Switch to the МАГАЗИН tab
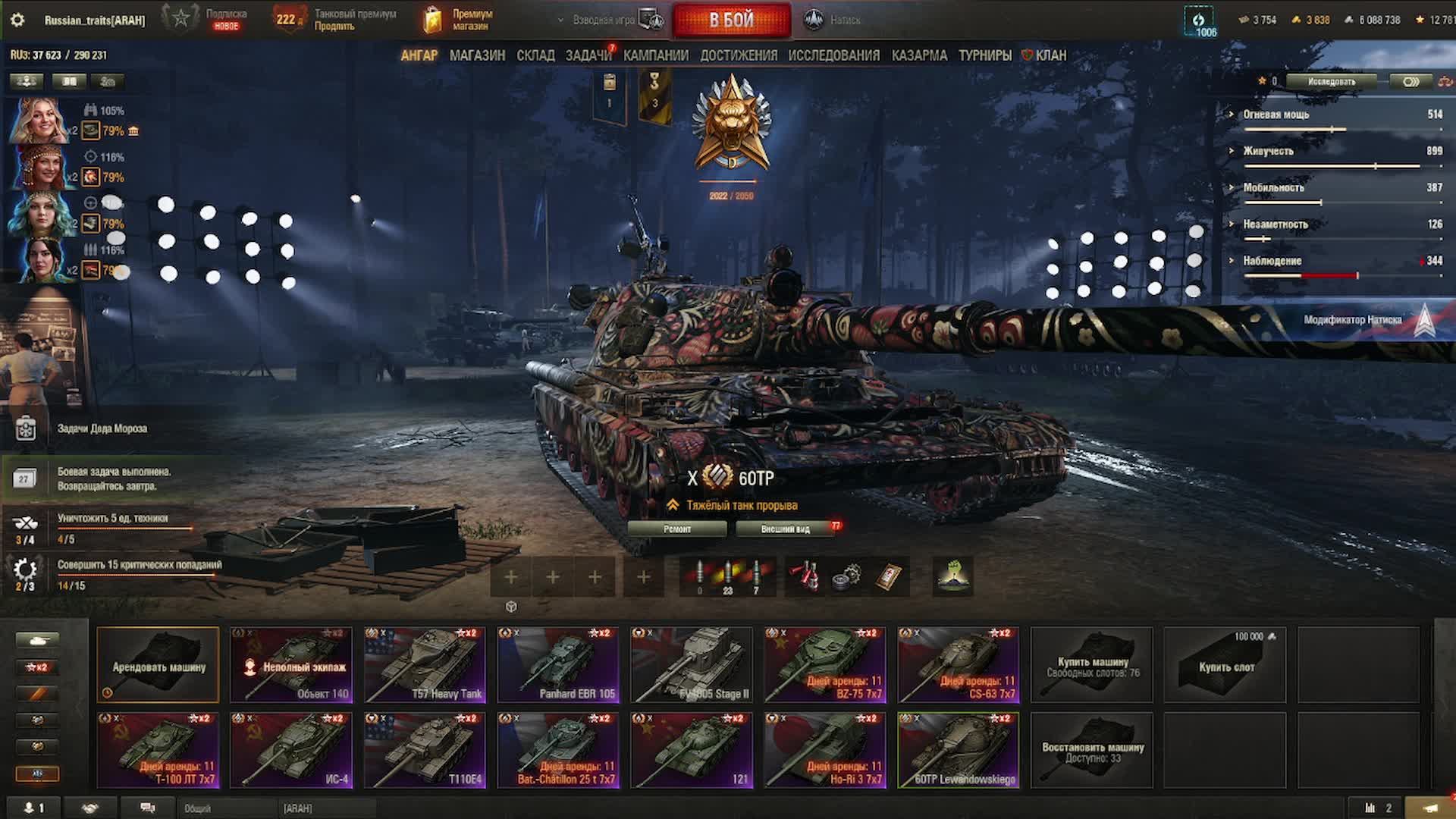This screenshot has height=819, width=1456. [x=477, y=55]
